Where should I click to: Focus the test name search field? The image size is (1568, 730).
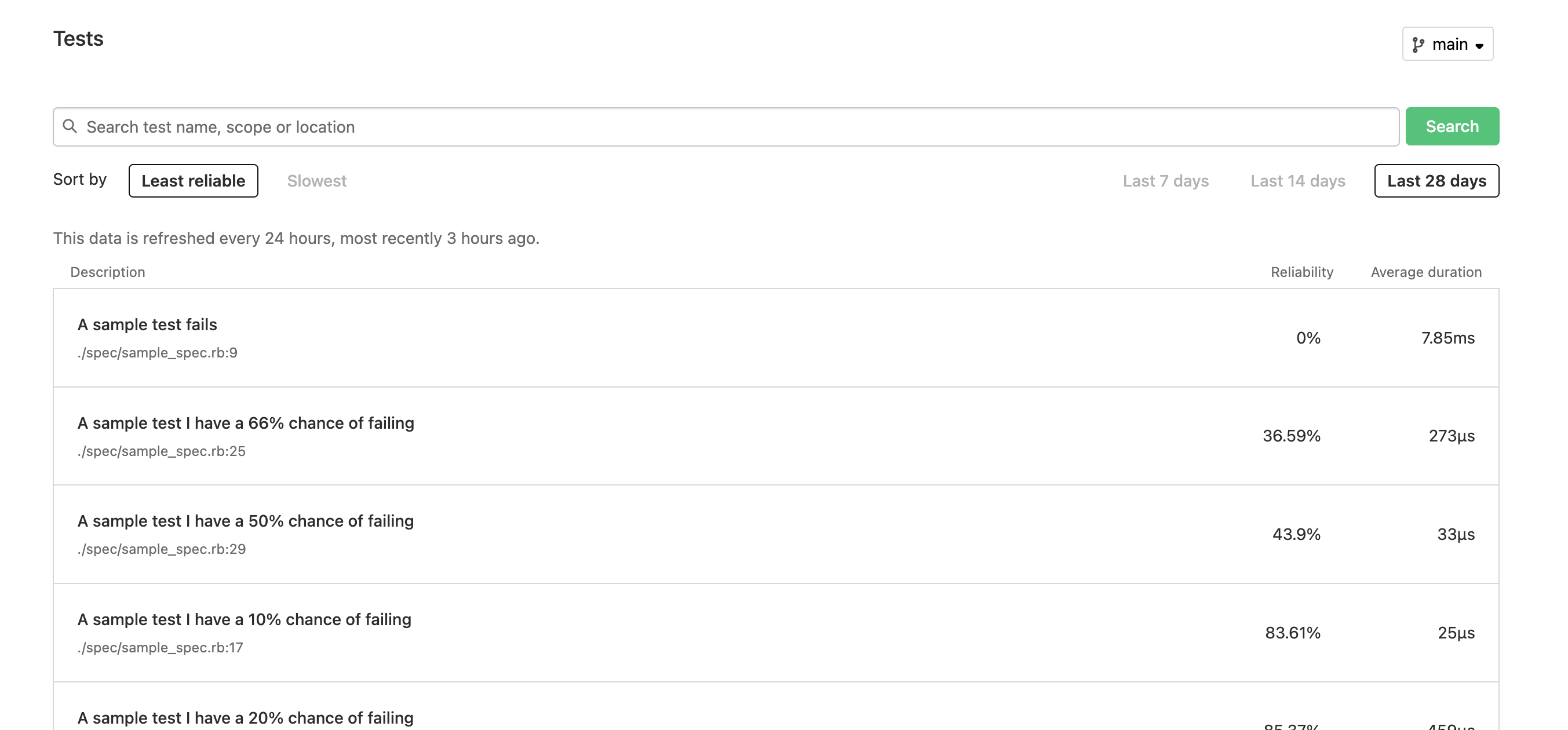pos(731,127)
